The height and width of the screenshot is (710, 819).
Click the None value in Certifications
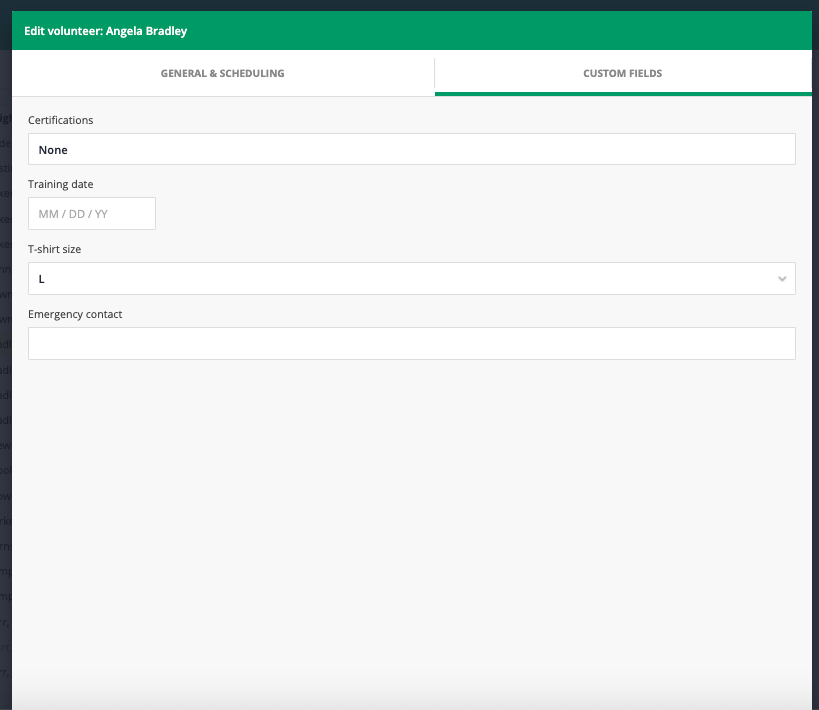tap(53, 150)
